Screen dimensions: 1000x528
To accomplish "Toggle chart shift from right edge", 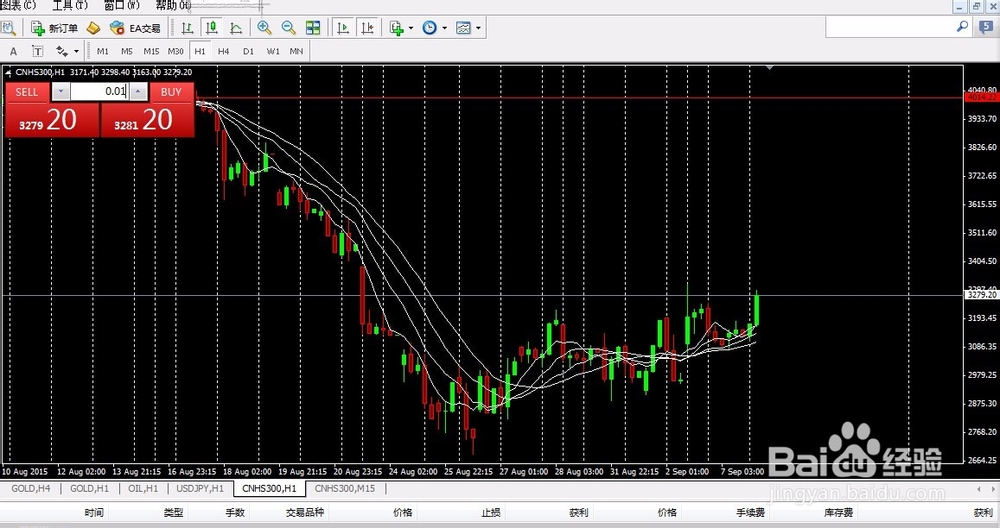I will tap(367, 28).
